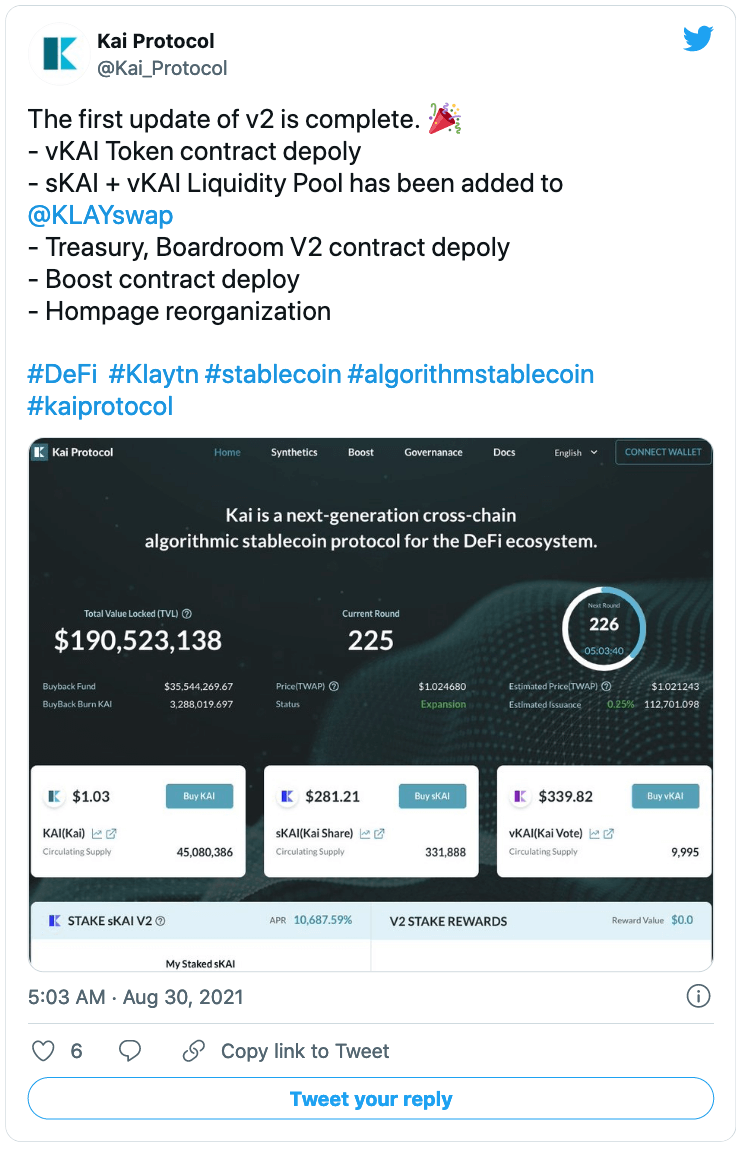
Task: Click the CONNECT WALLET button
Action: 663,452
